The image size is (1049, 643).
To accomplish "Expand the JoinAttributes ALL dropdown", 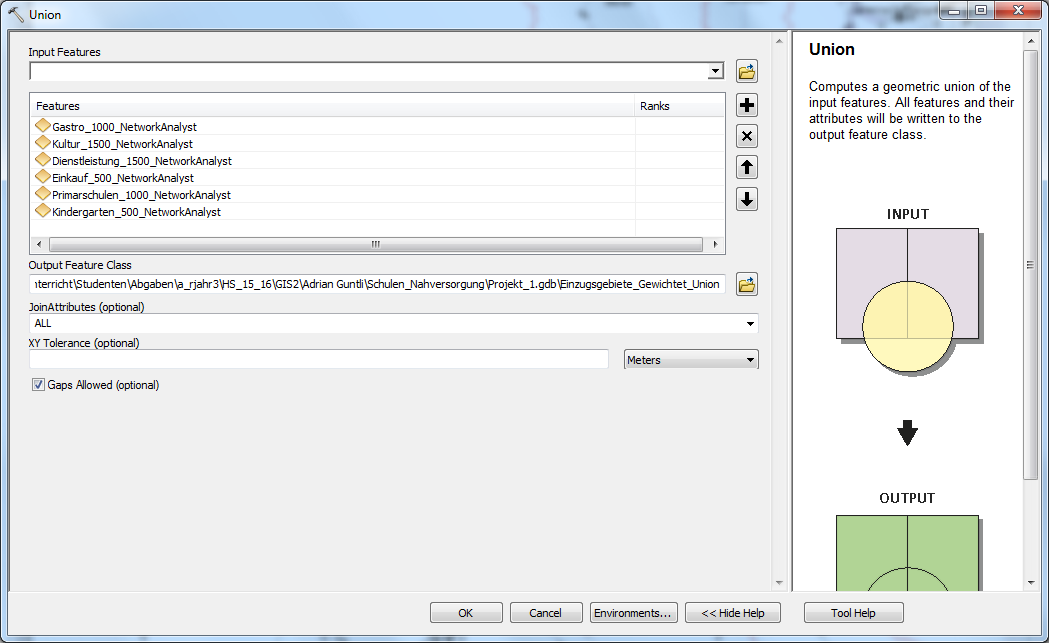I will [x=749, y=324].
